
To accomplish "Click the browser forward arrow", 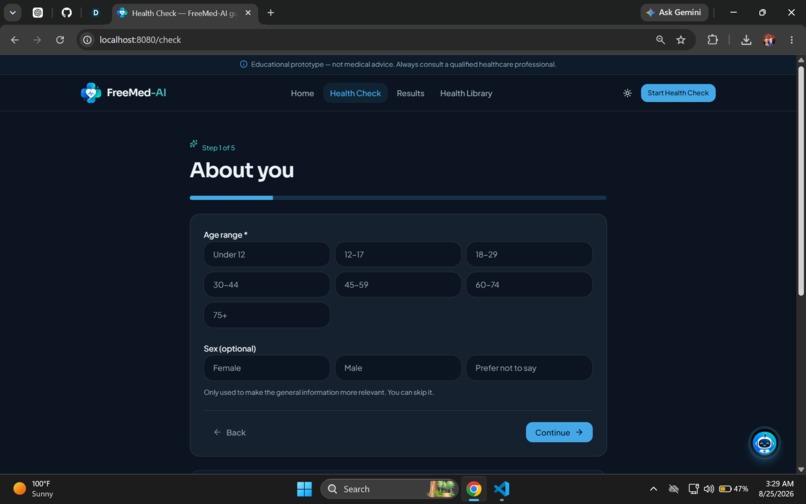I will tap(37, 40).
